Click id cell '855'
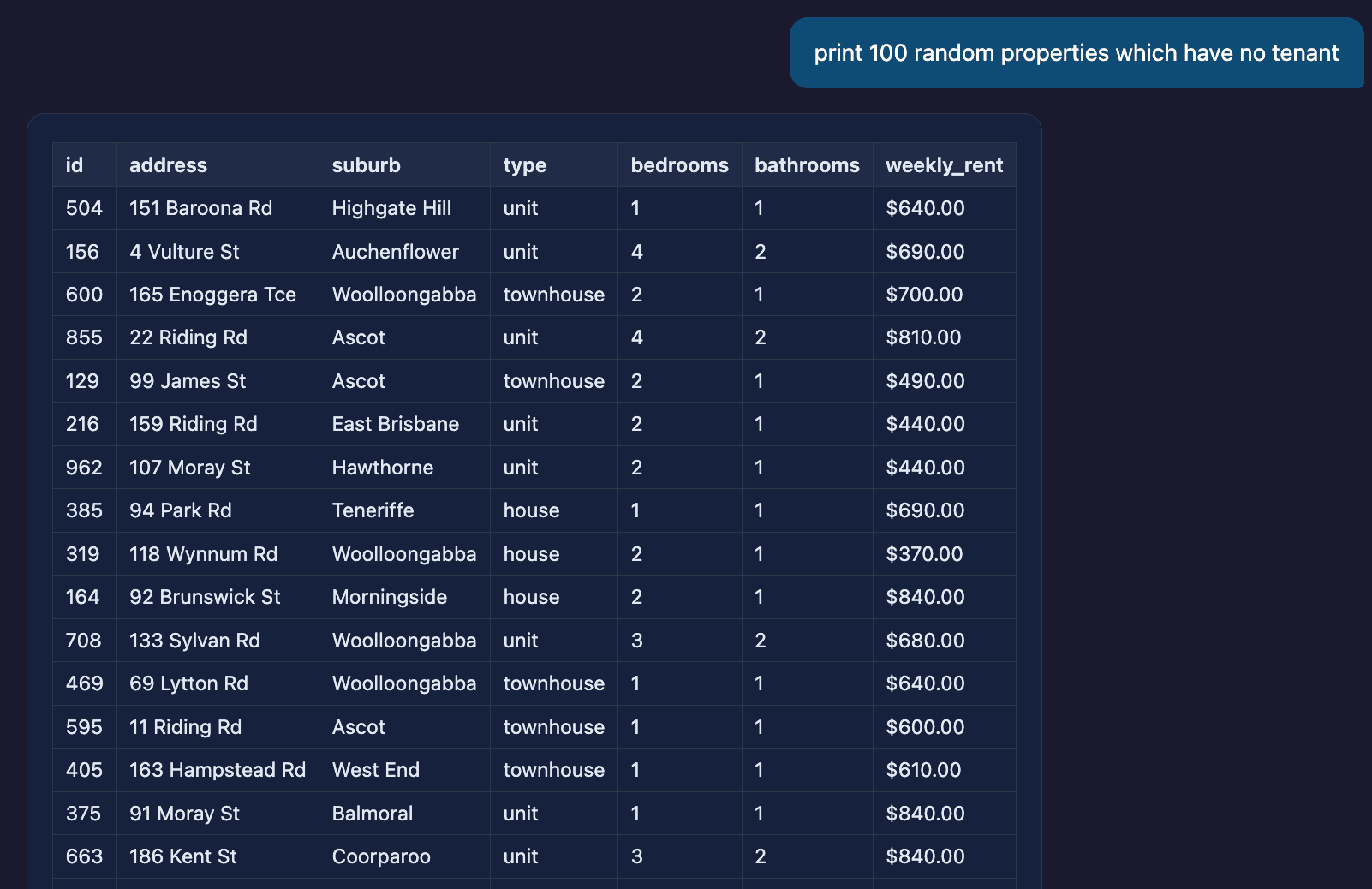The width and height of the screenshot is (1372, 889). [x=84, y=337]
